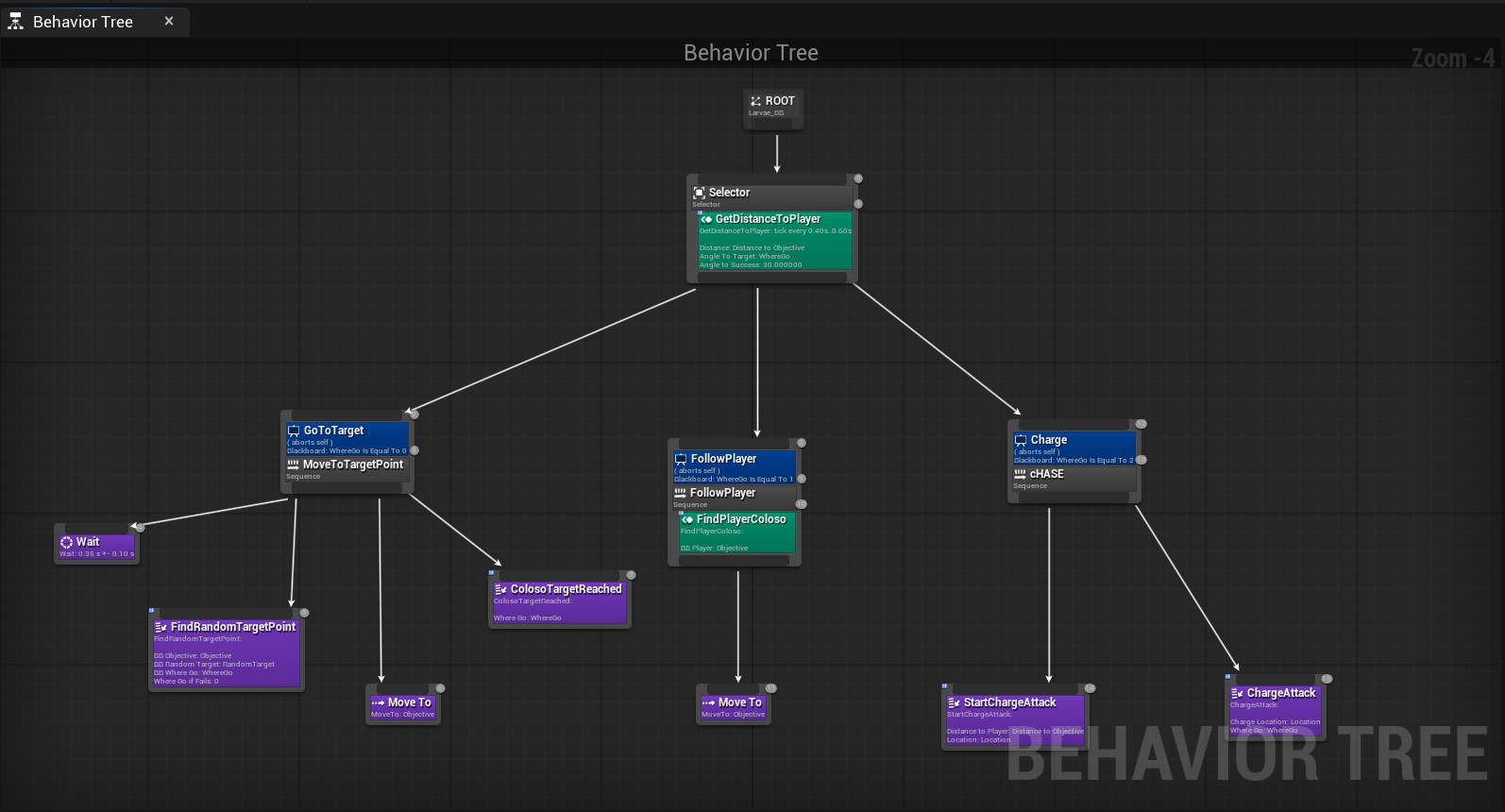Click the GoToTarget decorator icon

(294, 431)
